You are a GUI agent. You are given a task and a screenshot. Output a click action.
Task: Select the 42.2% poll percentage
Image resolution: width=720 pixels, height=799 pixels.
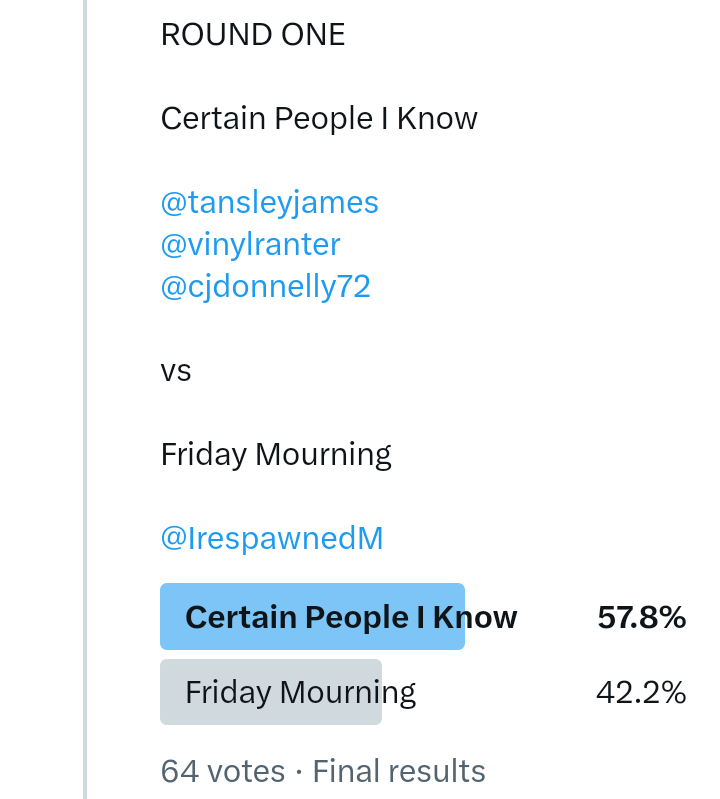[x=641, y=692]
